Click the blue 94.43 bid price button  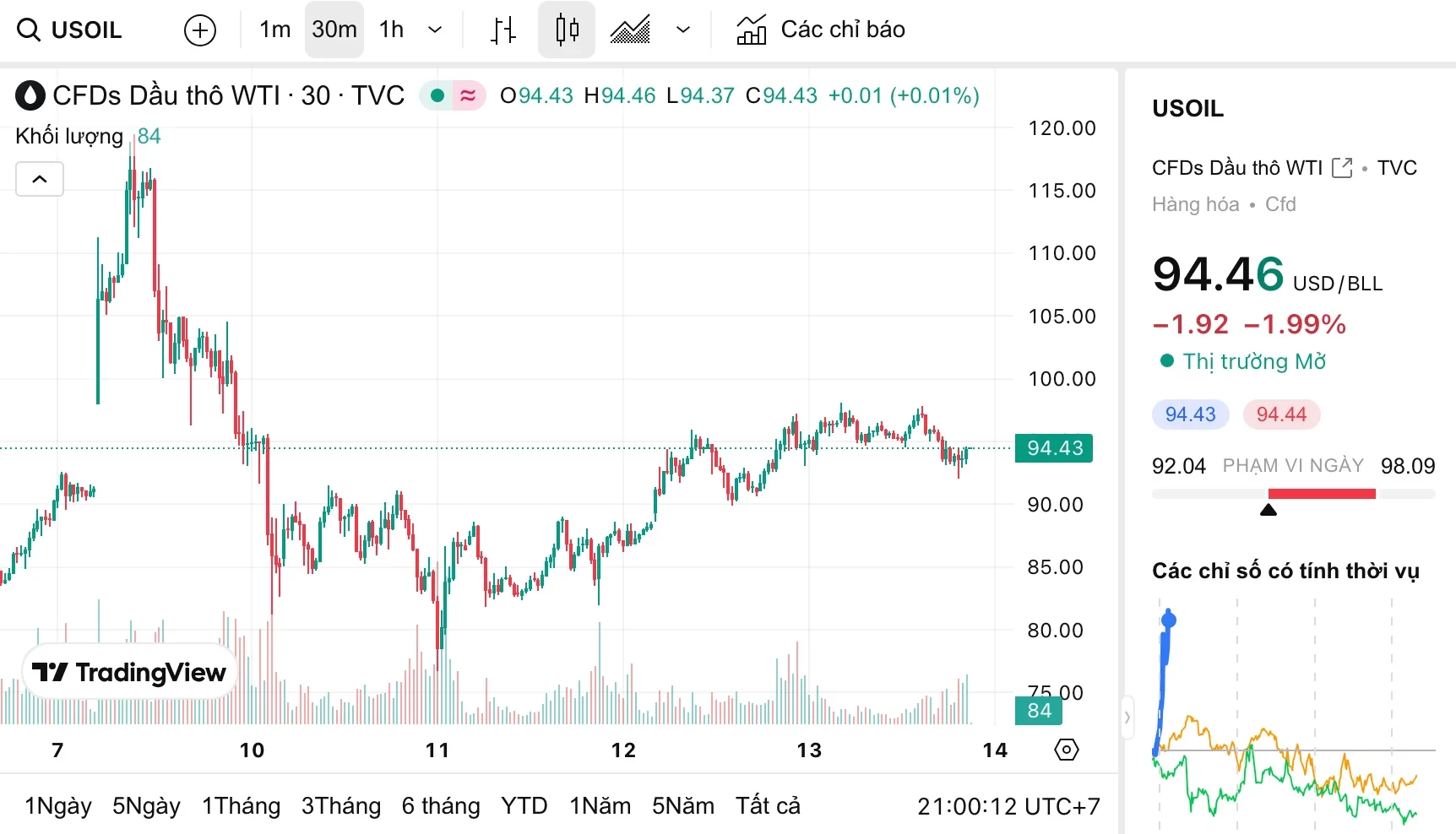click(1190, 414)
